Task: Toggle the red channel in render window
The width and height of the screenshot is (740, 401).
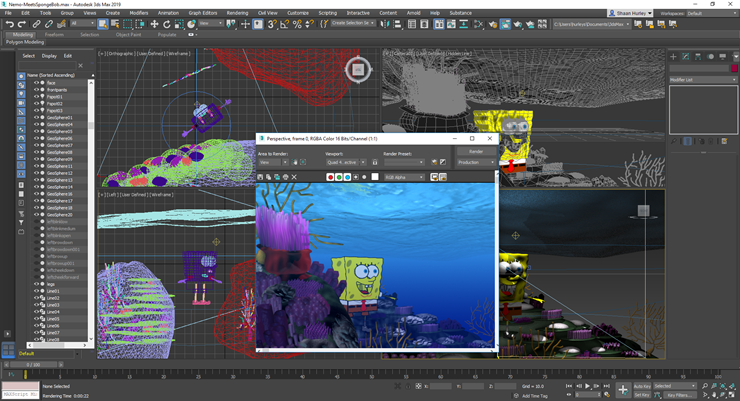Action: tap(330, 177)
